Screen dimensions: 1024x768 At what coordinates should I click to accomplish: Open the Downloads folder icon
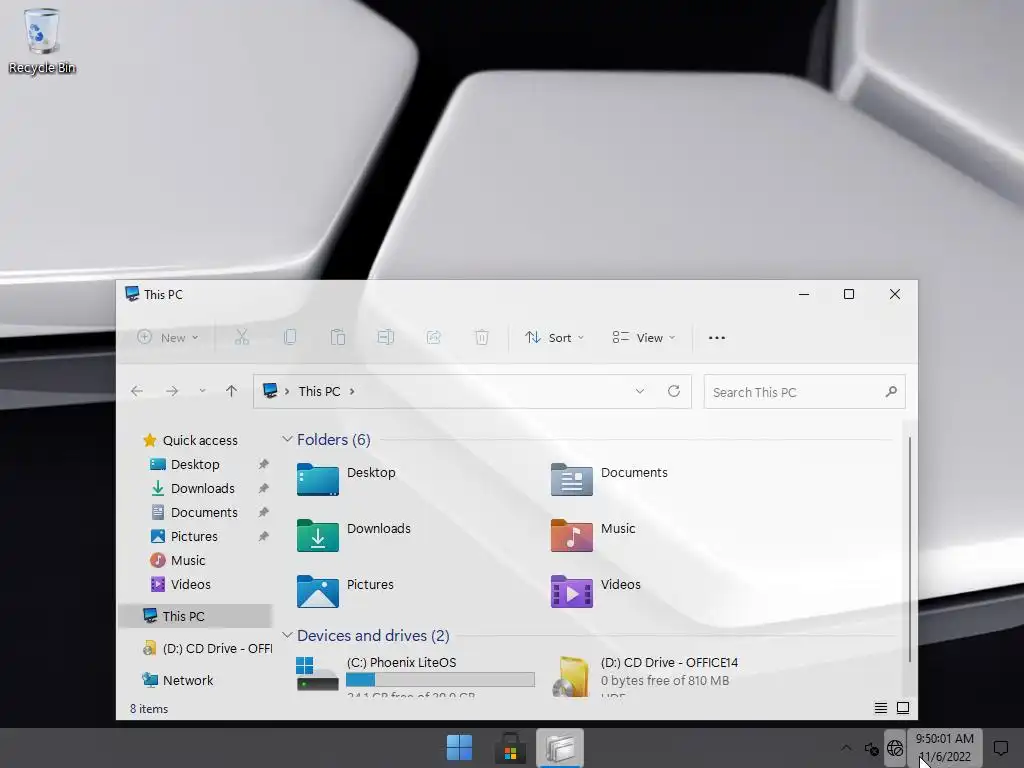pos(317,536)
